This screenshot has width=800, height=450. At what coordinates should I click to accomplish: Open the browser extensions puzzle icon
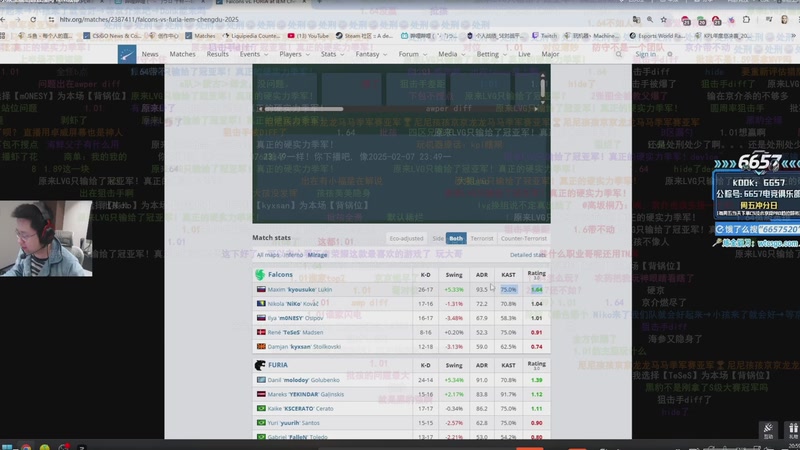point(746,19)
